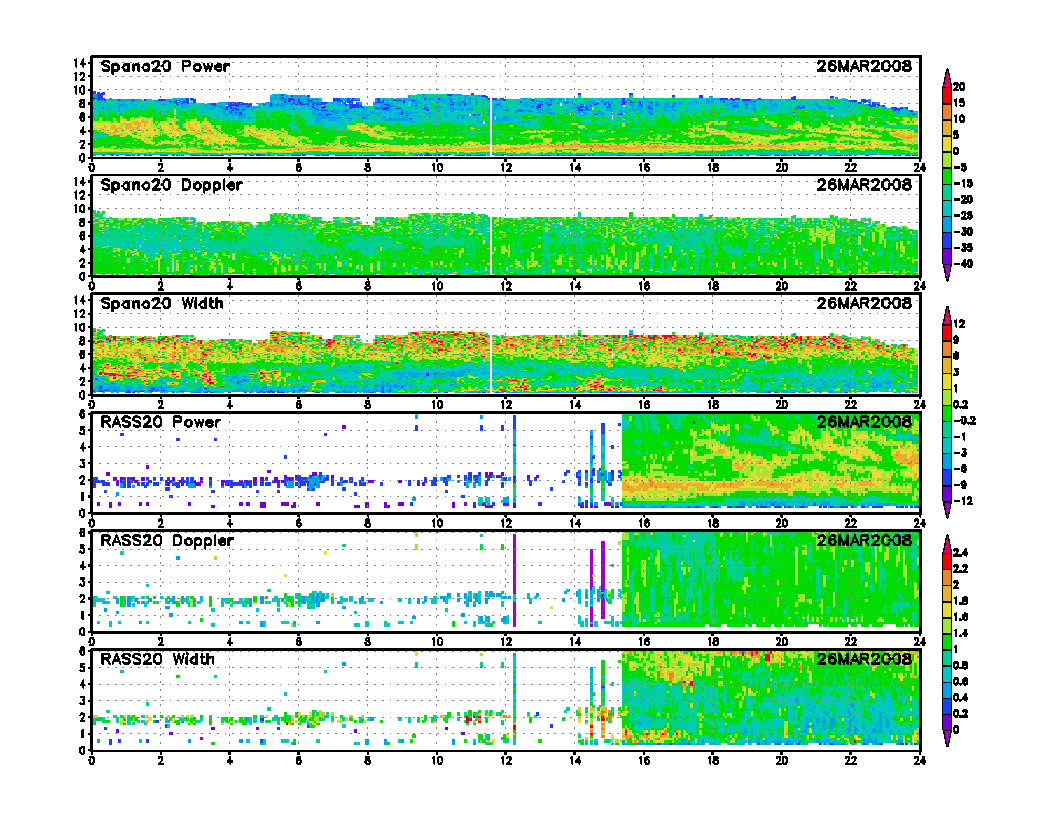Select the dark blue segment of the bottom colorbar
The width and height of the screenshot is (1056, 816).
[x=947, y=706]
